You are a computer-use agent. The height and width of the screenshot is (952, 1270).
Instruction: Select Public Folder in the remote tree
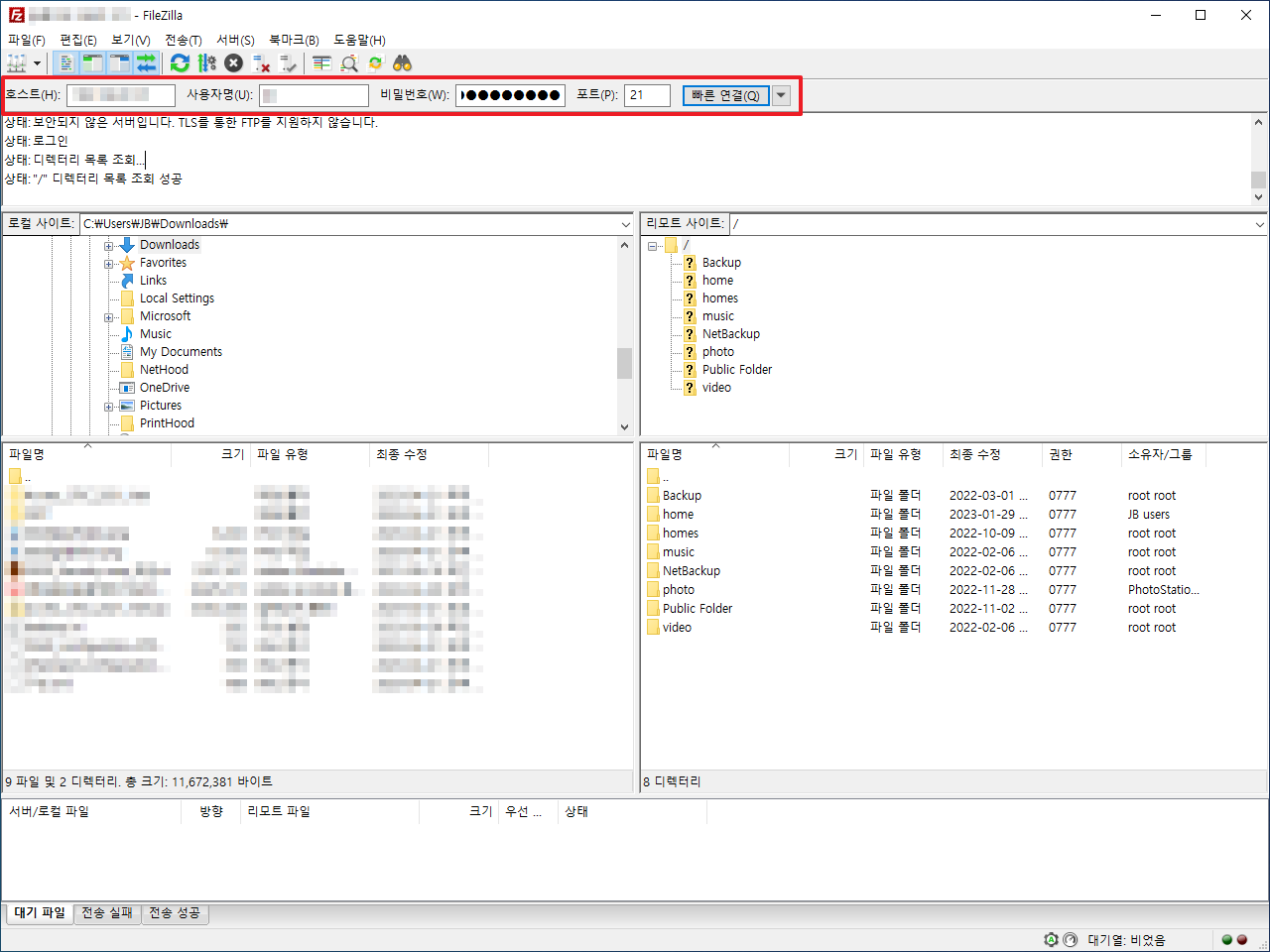(x=737, y=370)
